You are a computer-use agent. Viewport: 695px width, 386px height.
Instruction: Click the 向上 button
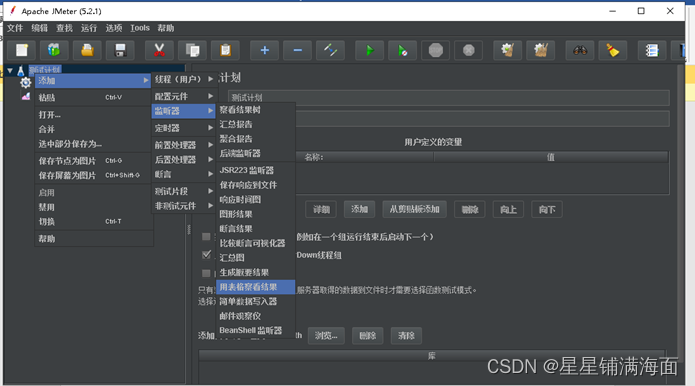point(508,210)
